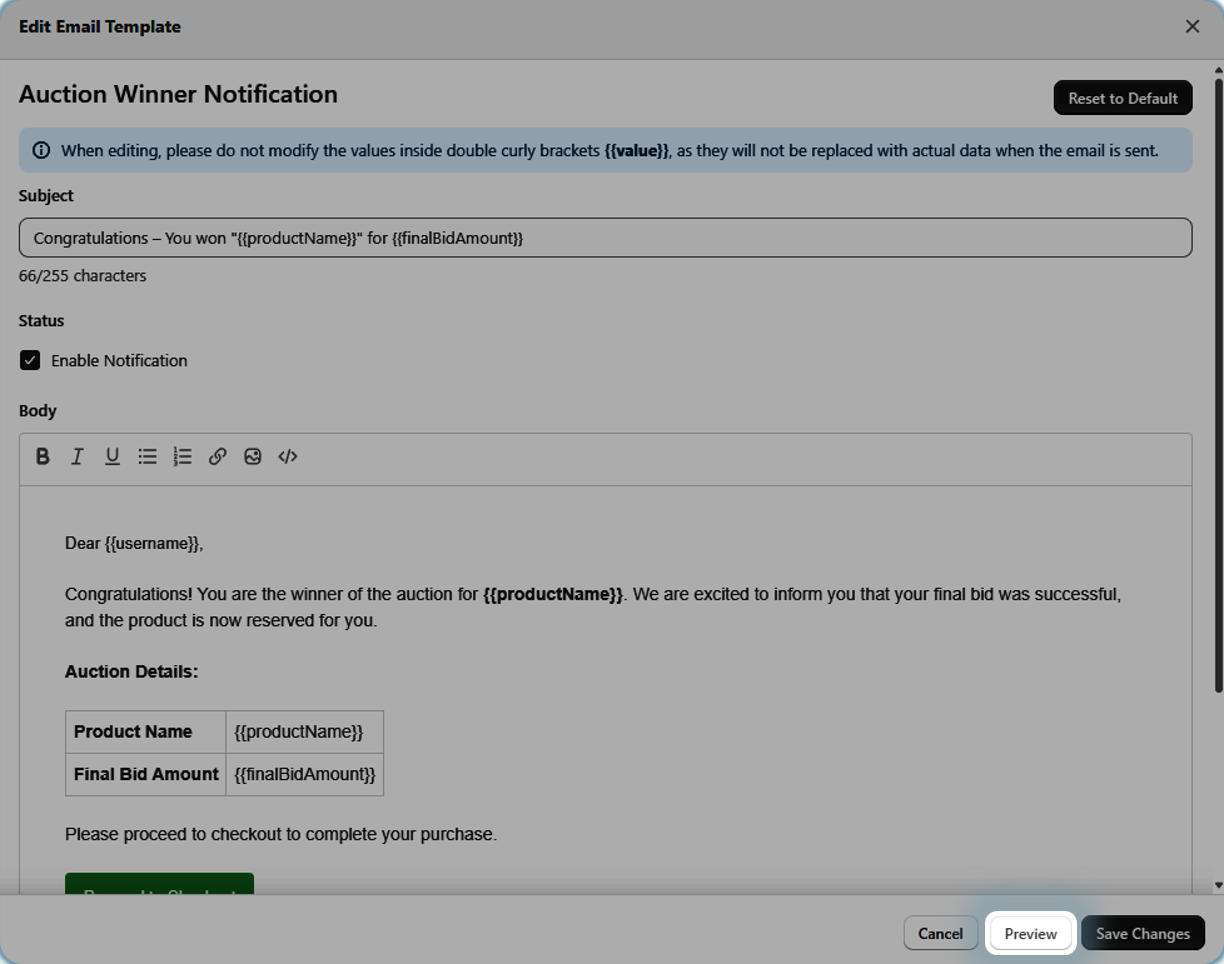Click the Enable Notification label

tap(119, 360)
